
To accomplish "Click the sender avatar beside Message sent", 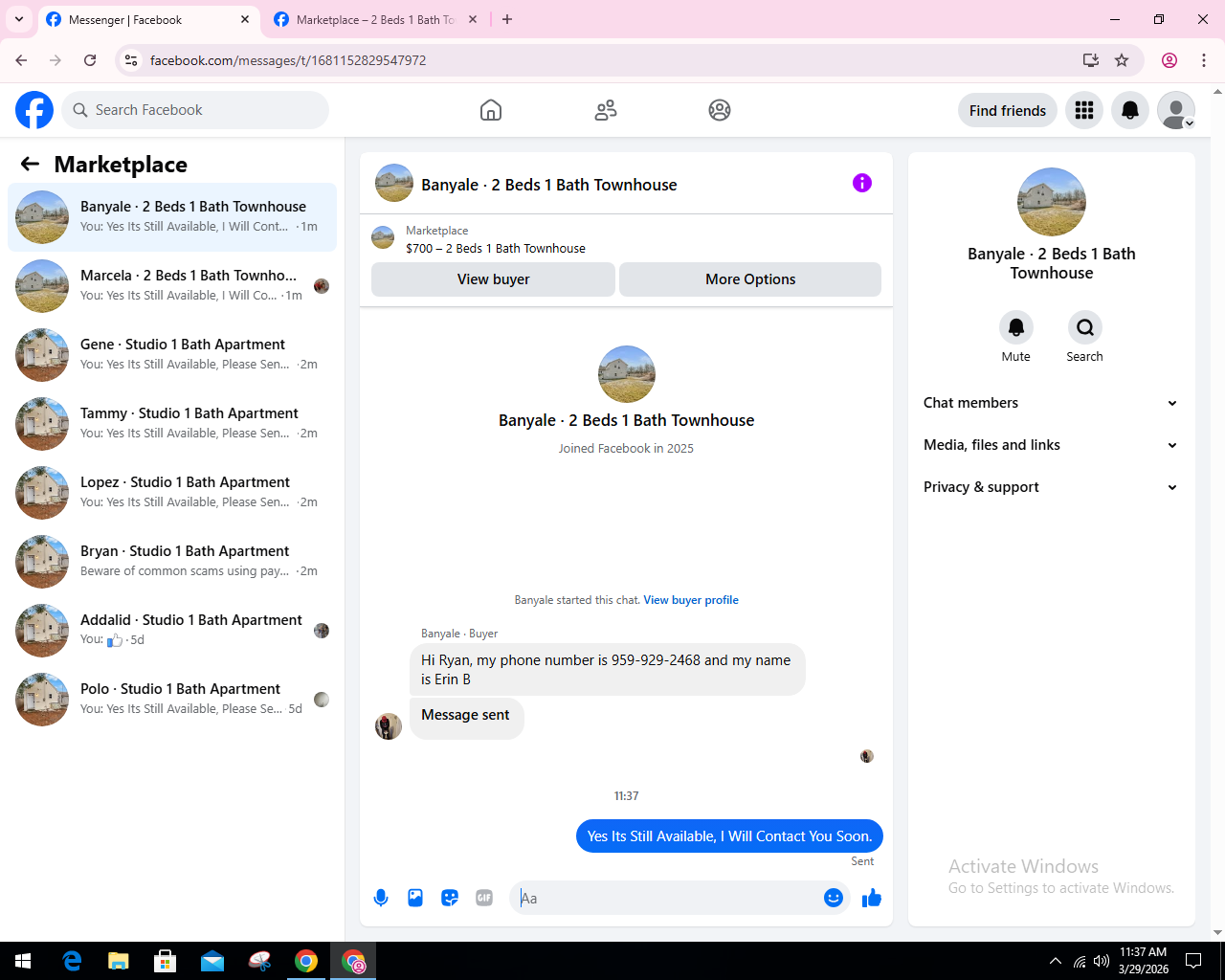I will point(389,726).
